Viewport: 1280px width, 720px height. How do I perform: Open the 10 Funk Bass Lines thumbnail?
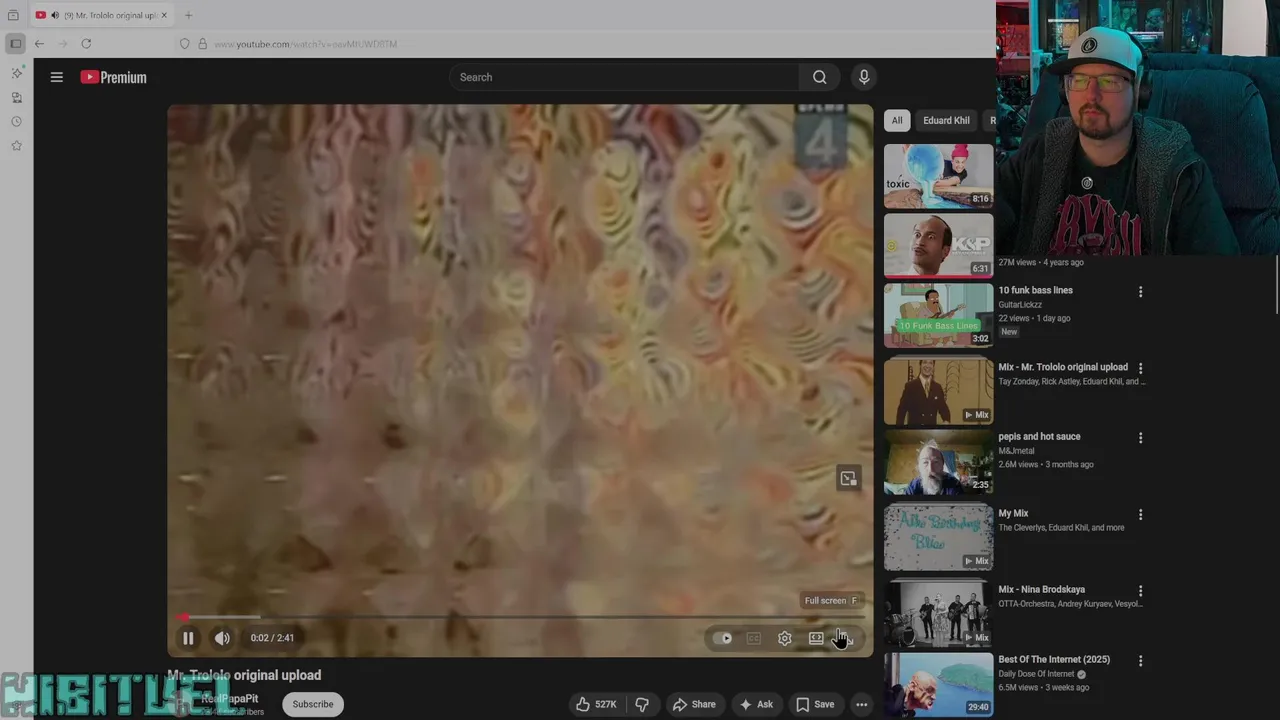tap(938, 315)
